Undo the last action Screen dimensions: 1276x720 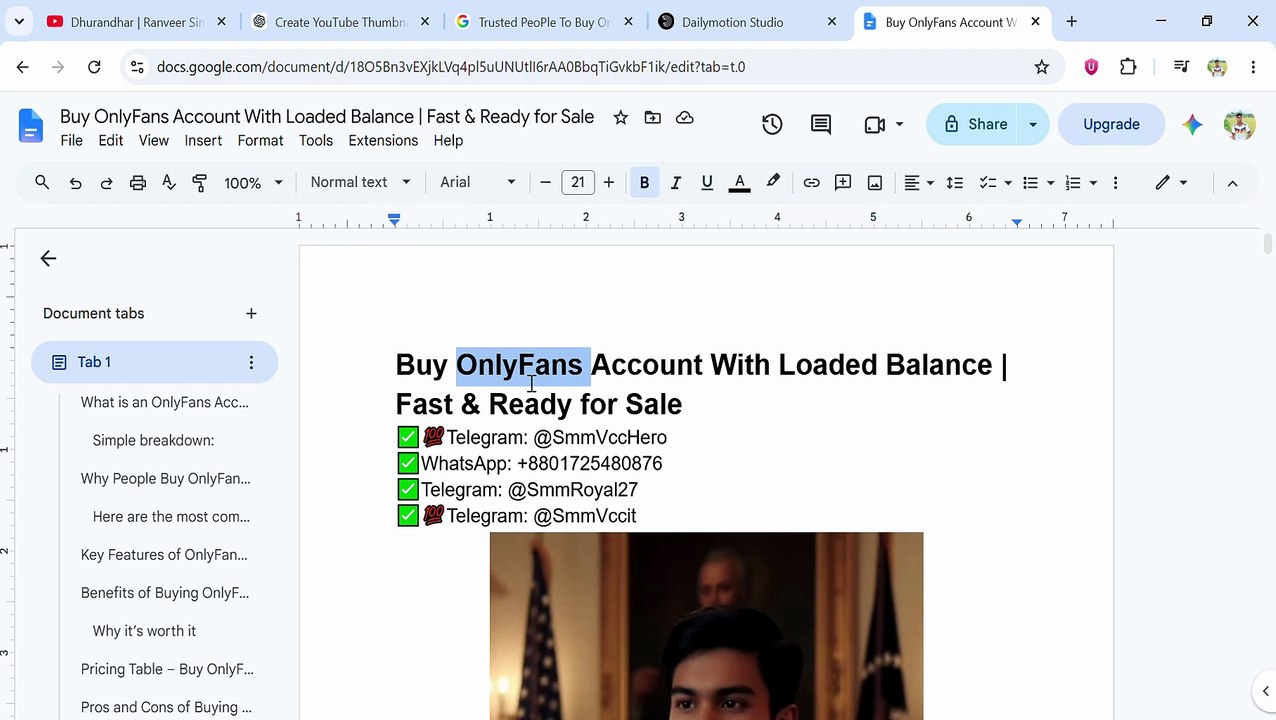tap(75, 182)
